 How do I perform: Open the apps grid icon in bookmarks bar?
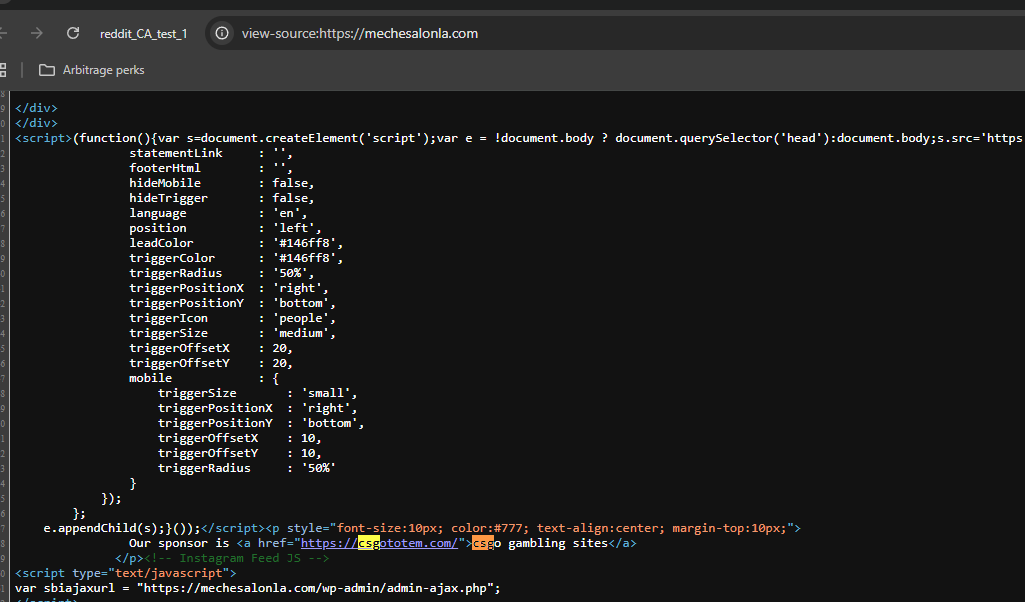pos(3,70)
